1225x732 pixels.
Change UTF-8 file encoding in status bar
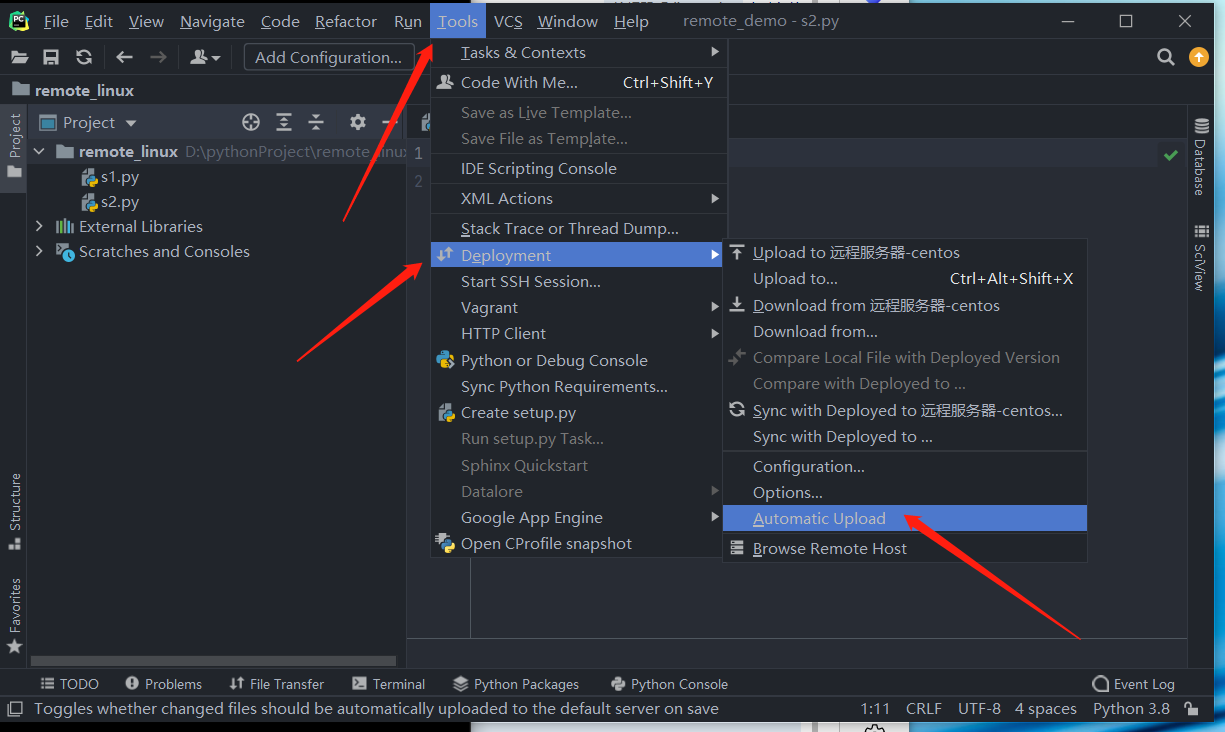point(979,708)
